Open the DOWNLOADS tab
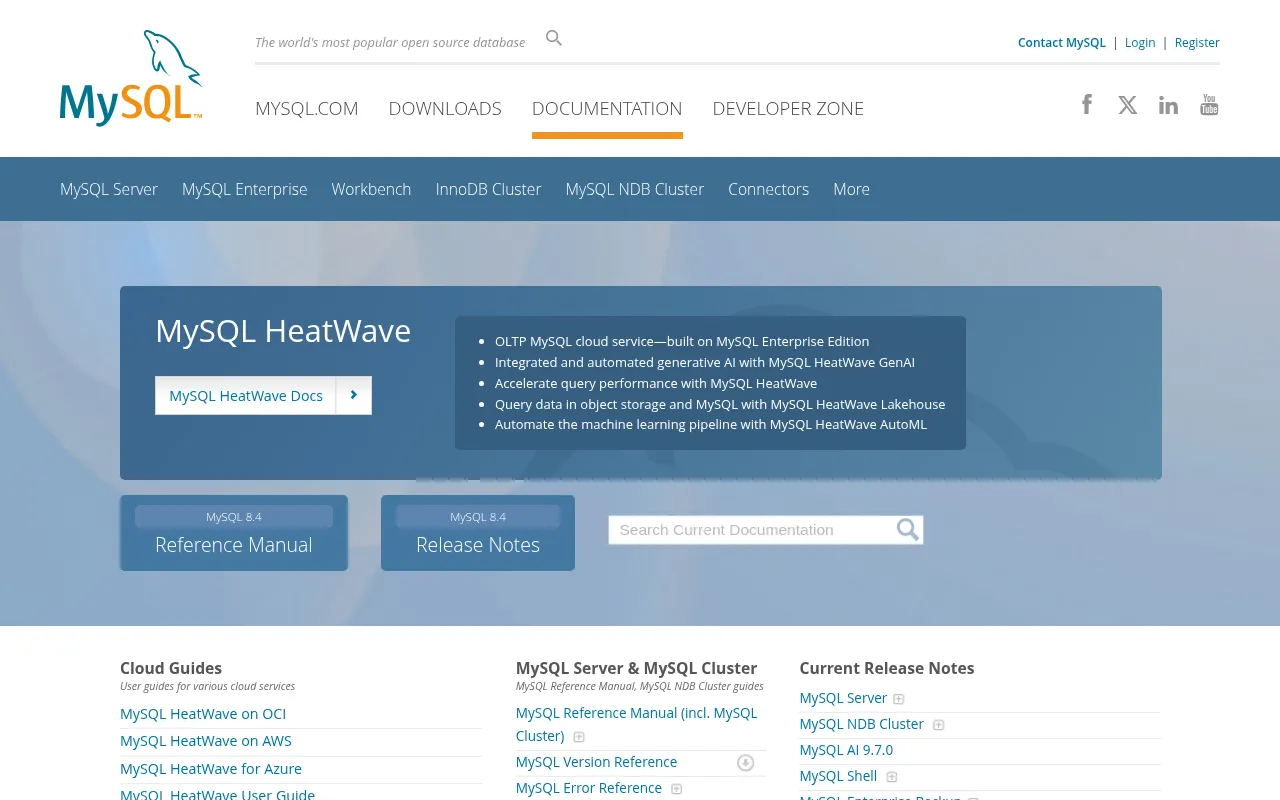Viewport: 1280px width, 800px height. point(445,108)
